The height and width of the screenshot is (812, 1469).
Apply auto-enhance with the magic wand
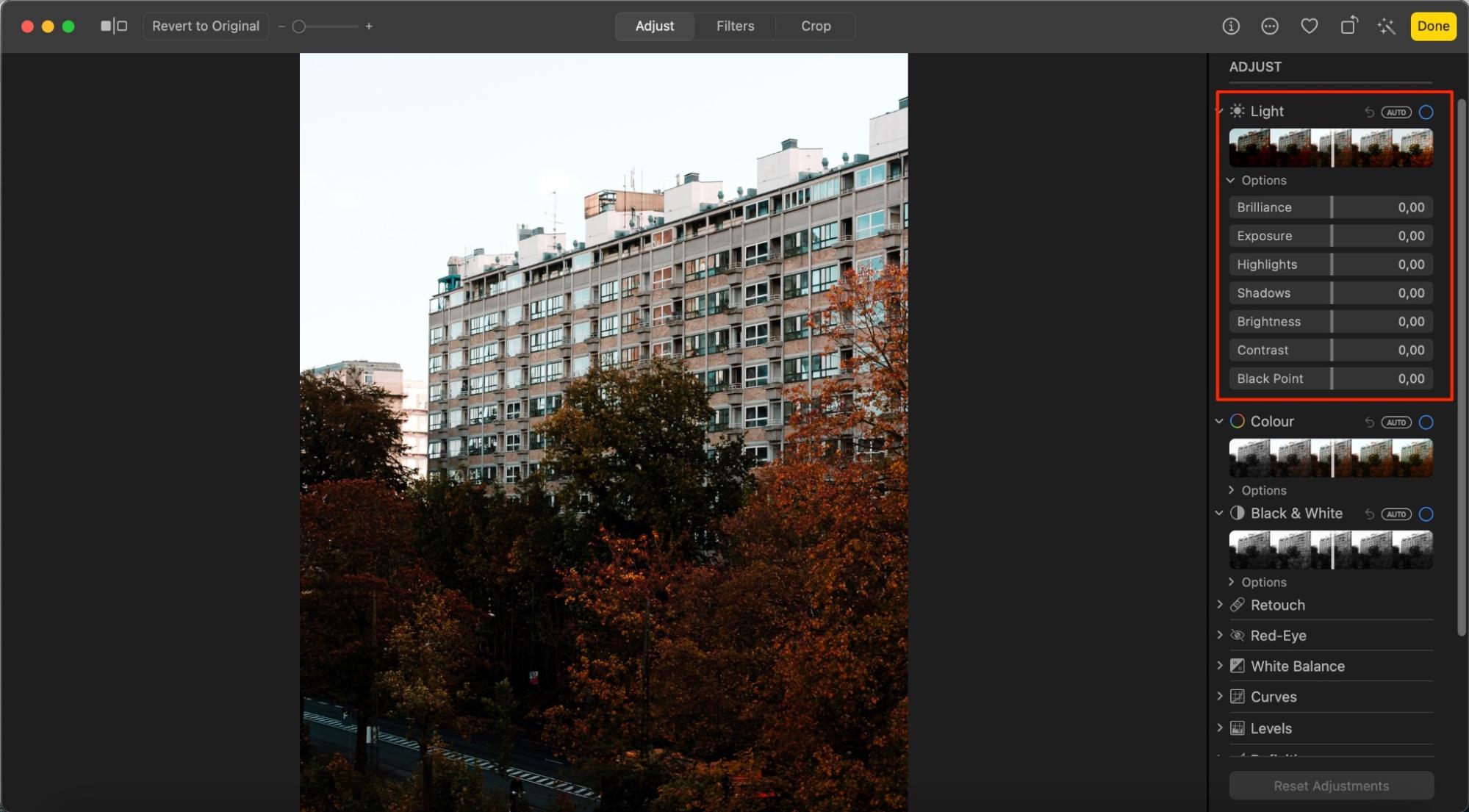[x=1387, y=26]
